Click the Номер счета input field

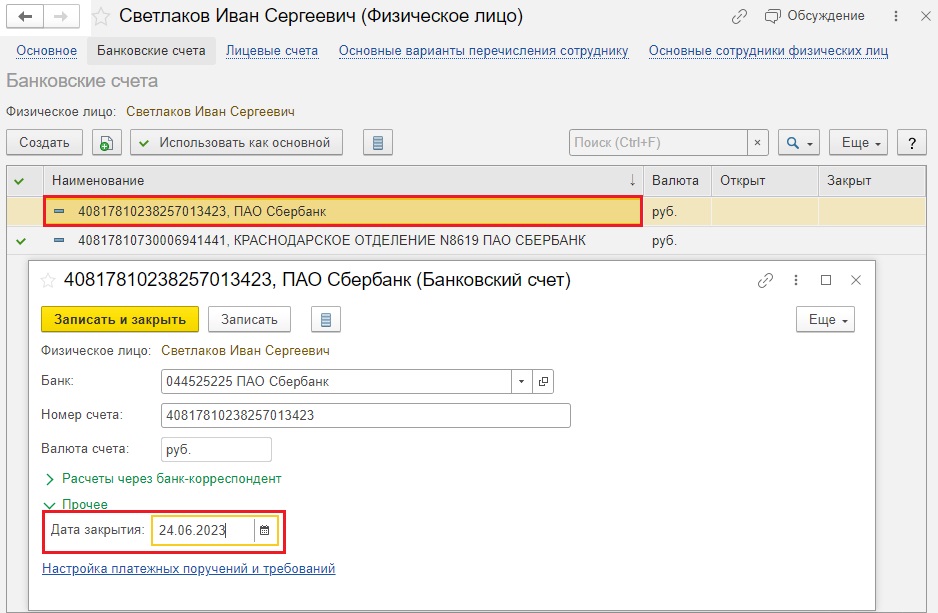tap(366, 415)
